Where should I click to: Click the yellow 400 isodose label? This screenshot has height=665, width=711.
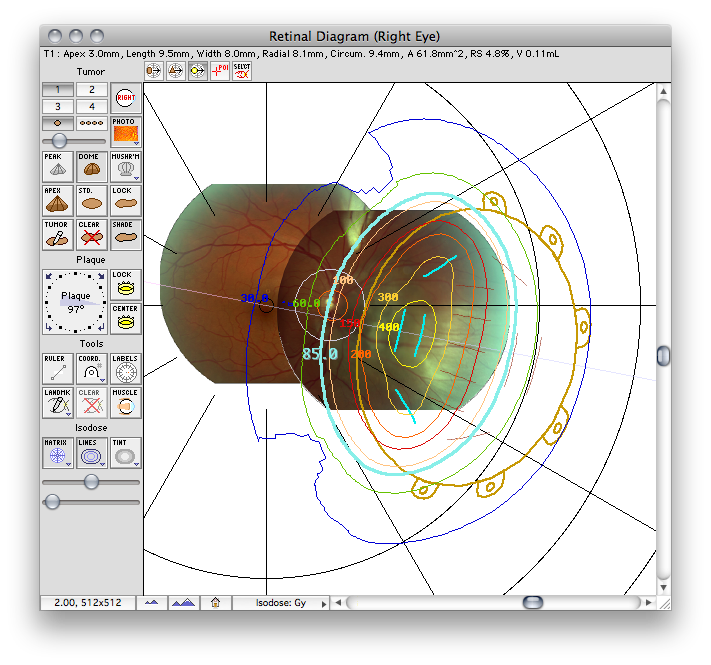pos(389,327)
